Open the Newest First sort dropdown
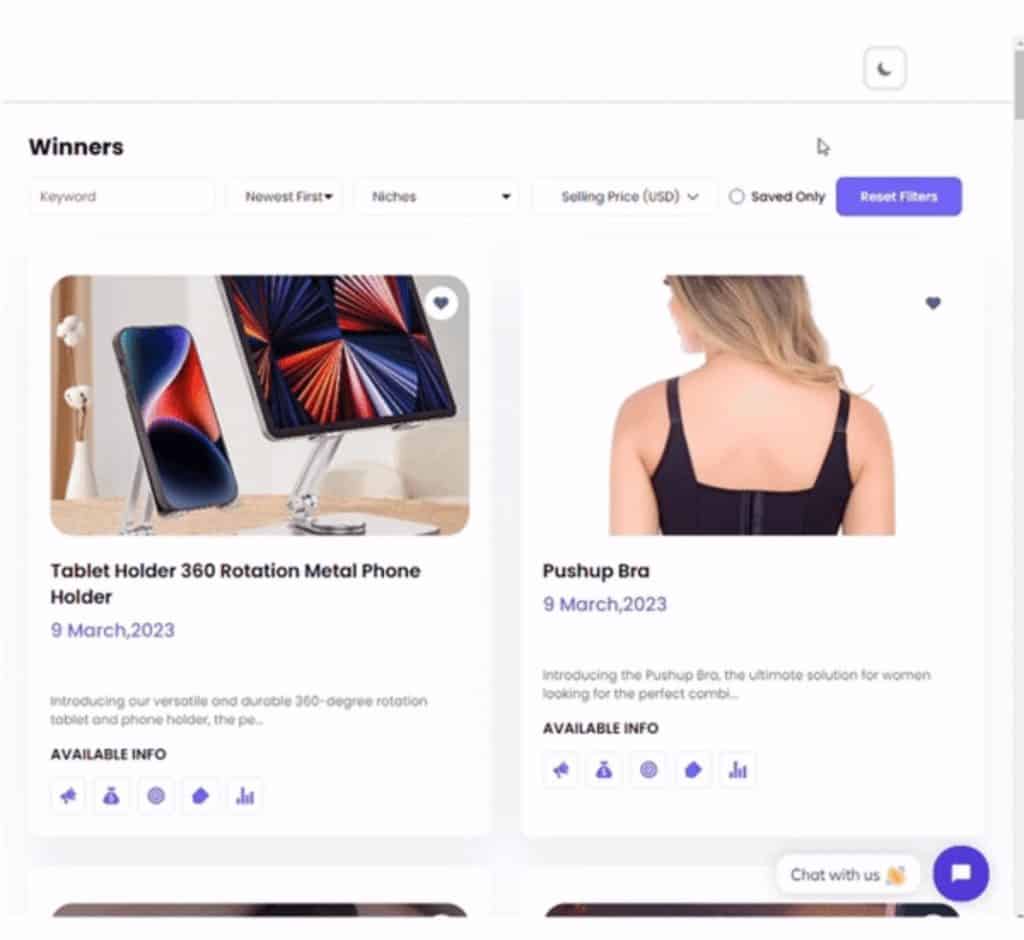The image size is (1024, 940). (x=287, y=197)
